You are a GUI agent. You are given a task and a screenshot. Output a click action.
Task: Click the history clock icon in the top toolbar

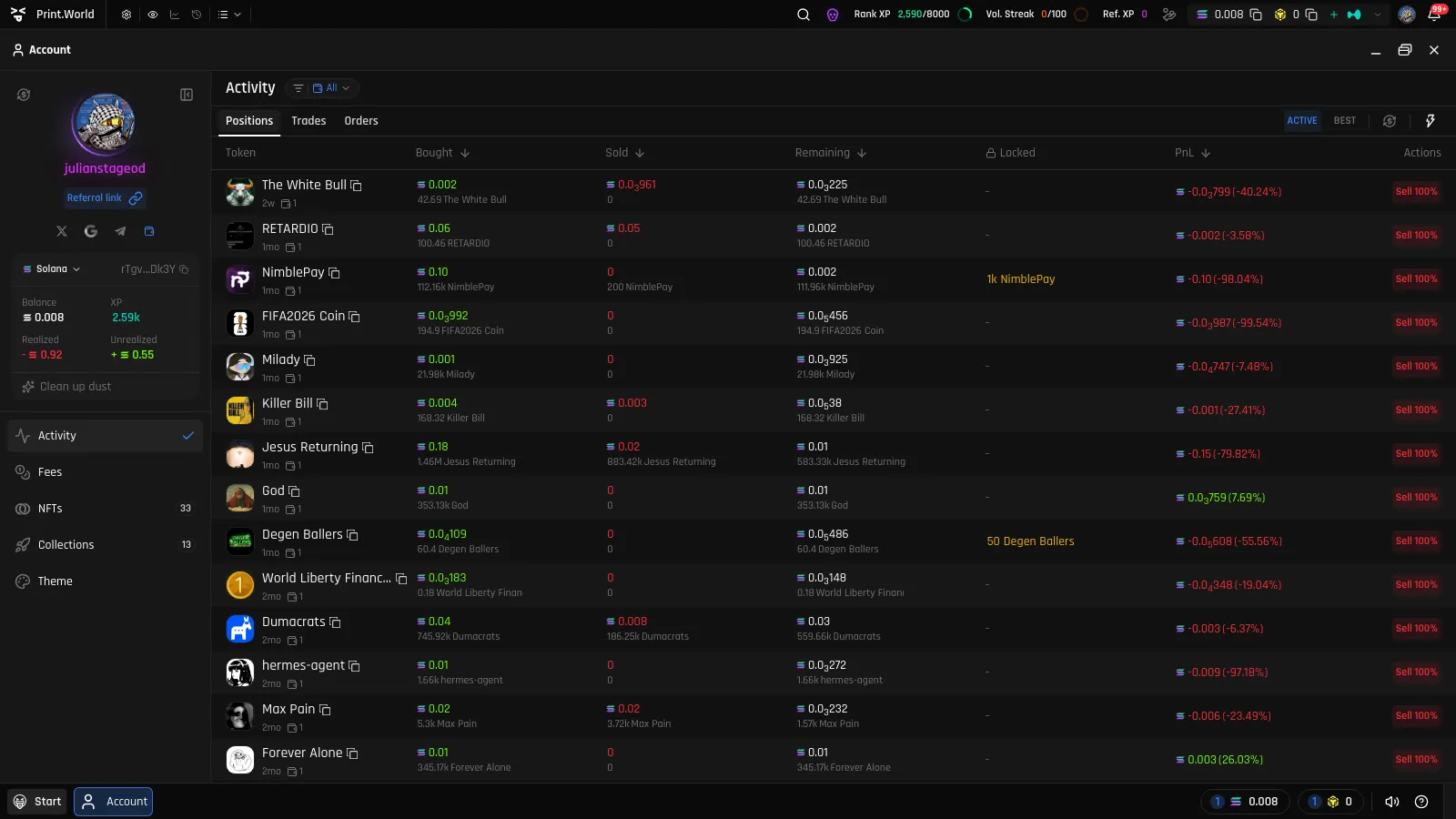coord(196,15)
